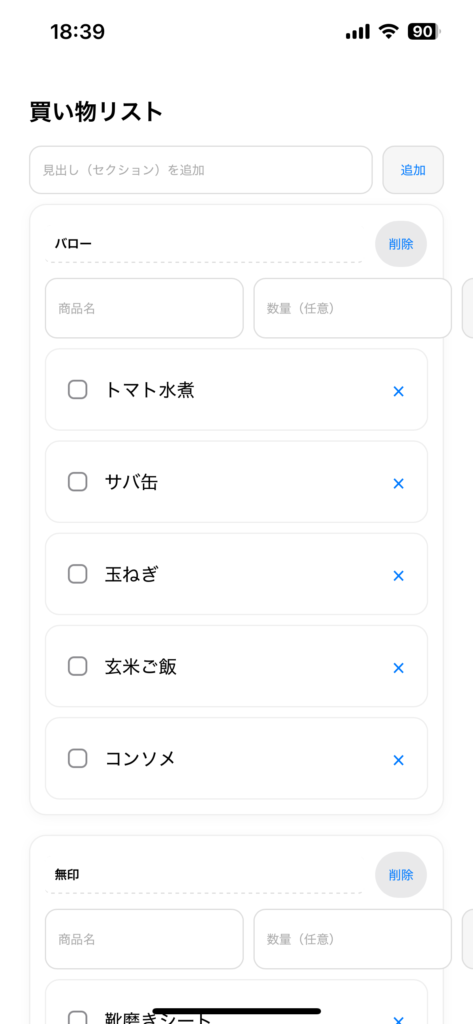Tap the Wi-Fi status icon
The image size is (473, 1024).
389,31
